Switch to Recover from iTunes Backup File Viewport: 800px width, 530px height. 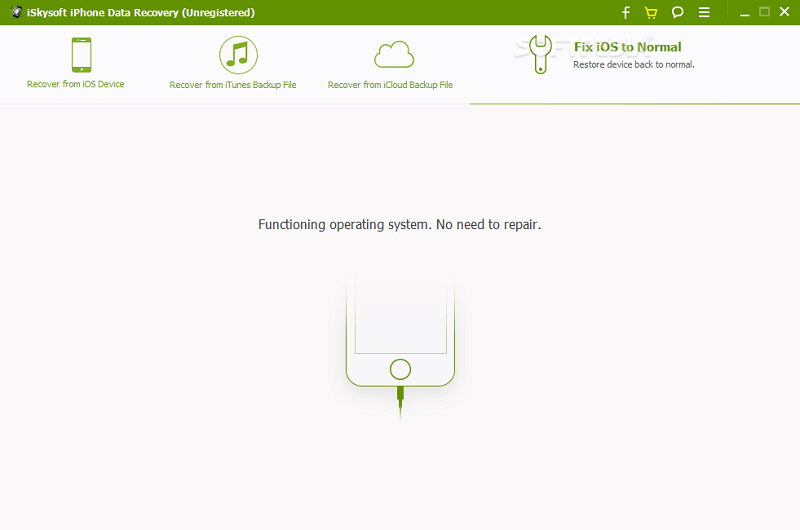(233, 85)
